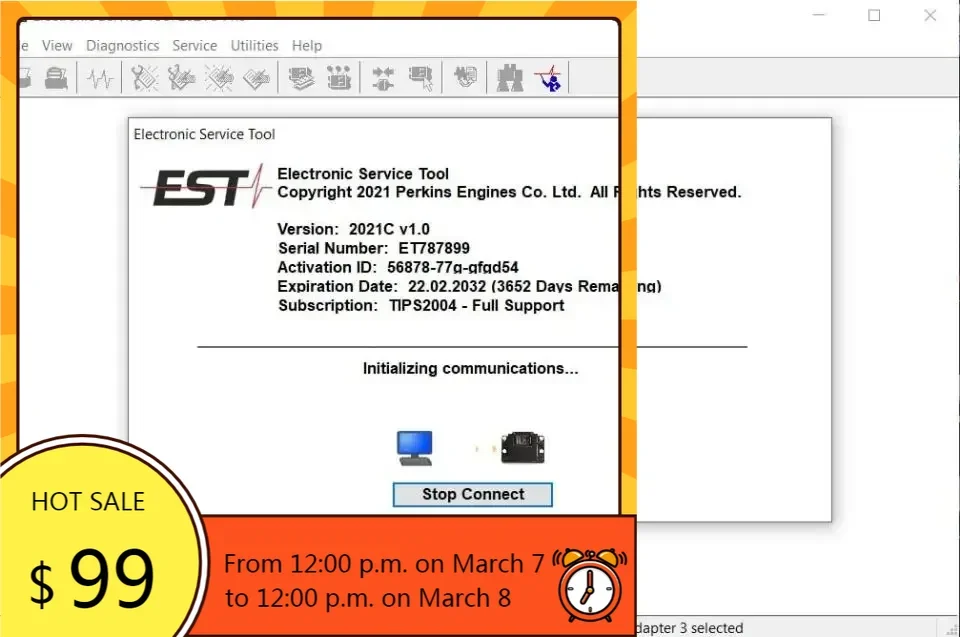Click the printer icon in the toolbar
The image size is (960, 637).
56,78
